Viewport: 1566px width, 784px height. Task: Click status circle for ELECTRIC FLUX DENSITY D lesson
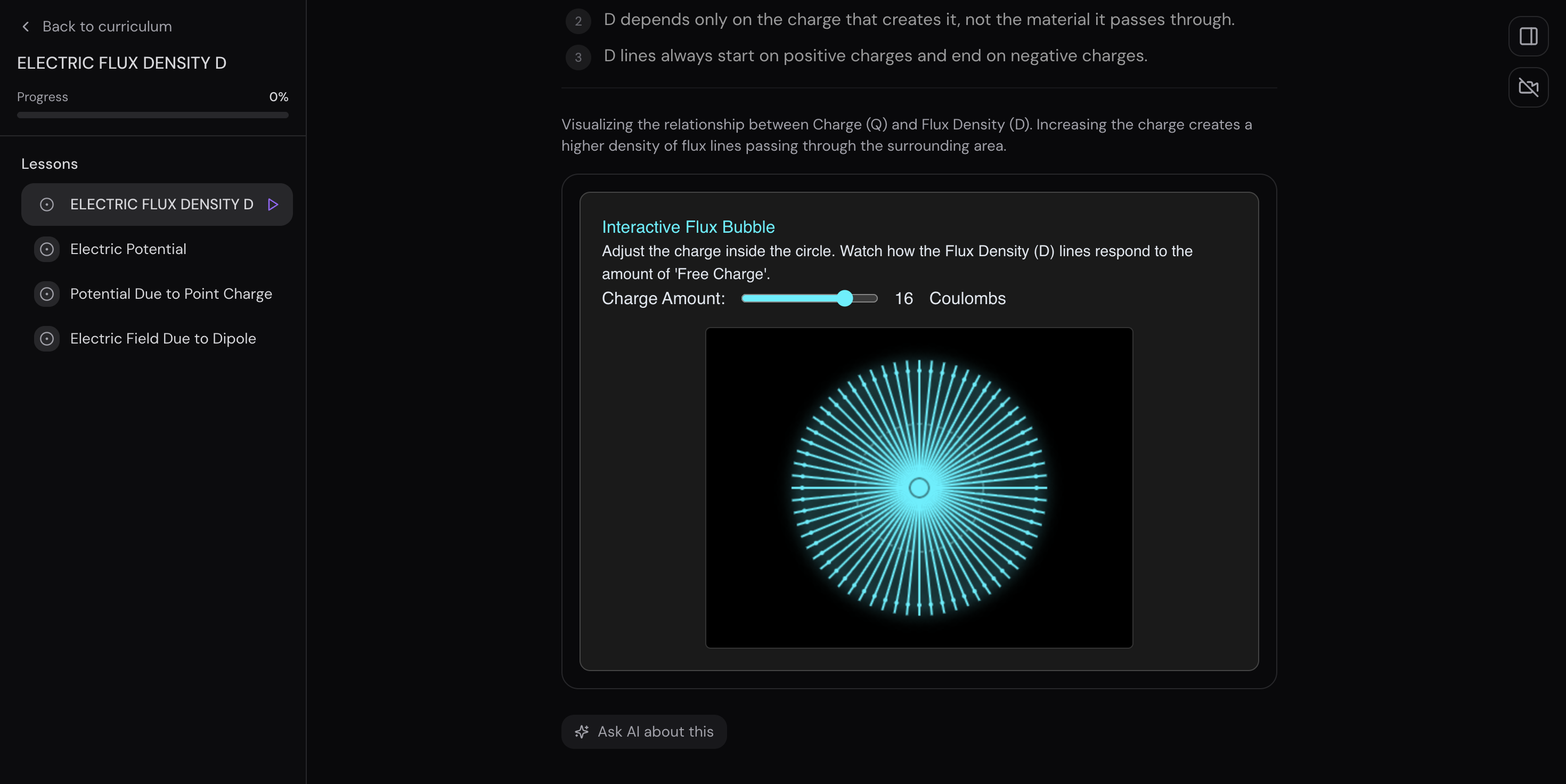(x=47, y=205)
